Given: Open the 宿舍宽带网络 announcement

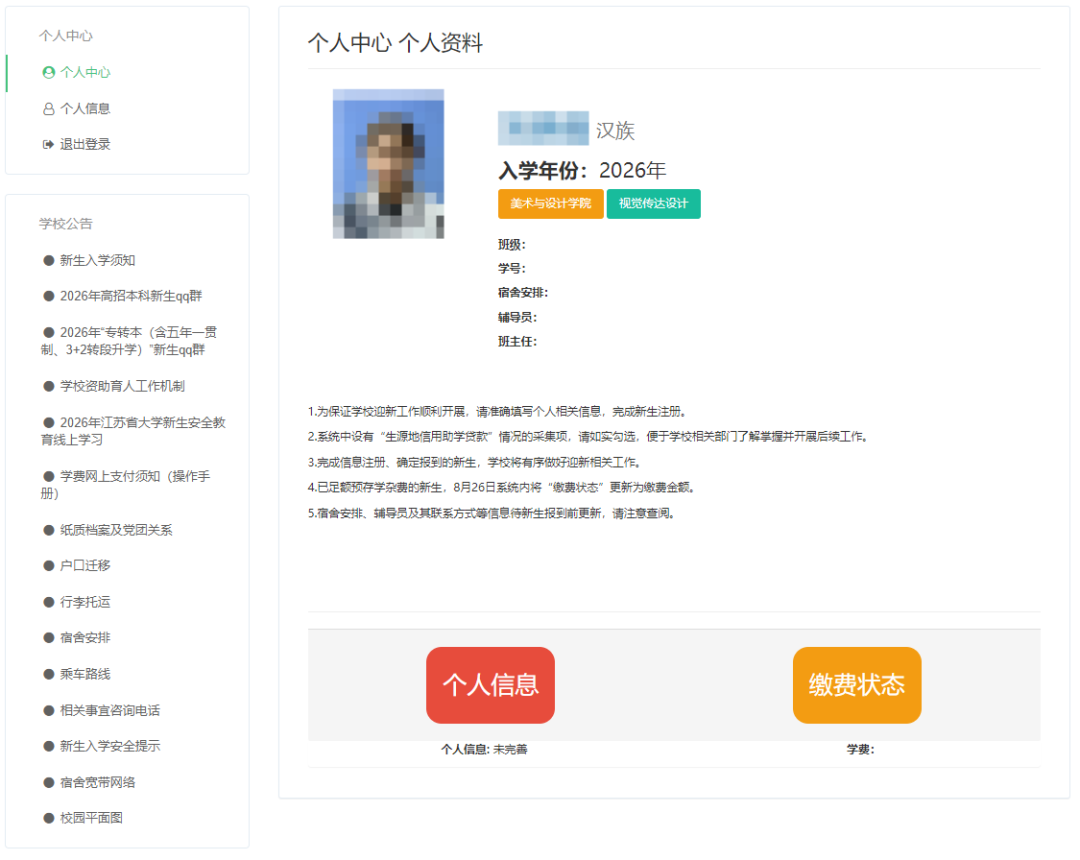Looking at the screenshot, I should [x=98, y=782].
